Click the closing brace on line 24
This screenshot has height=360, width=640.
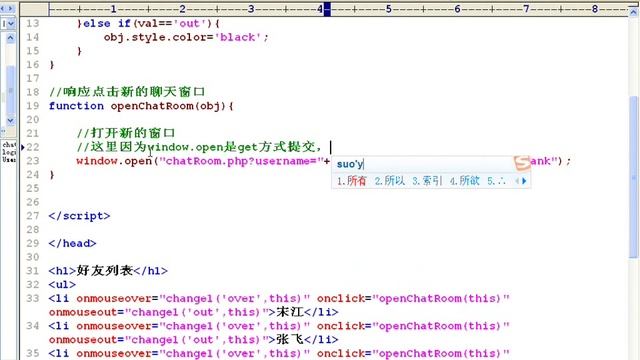52,175
